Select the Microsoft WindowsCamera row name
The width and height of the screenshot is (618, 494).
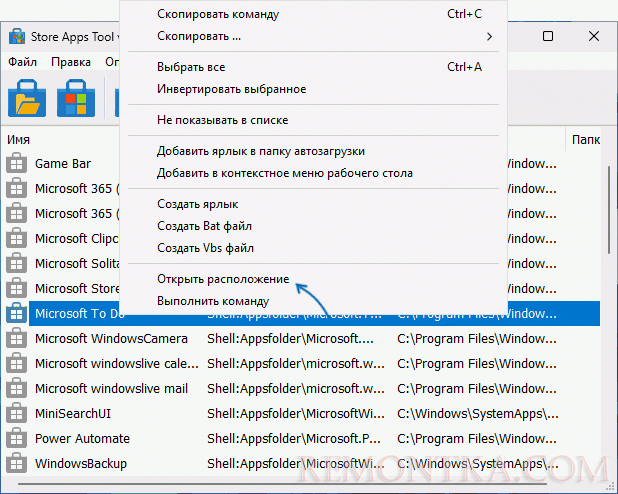pos(111,339)
